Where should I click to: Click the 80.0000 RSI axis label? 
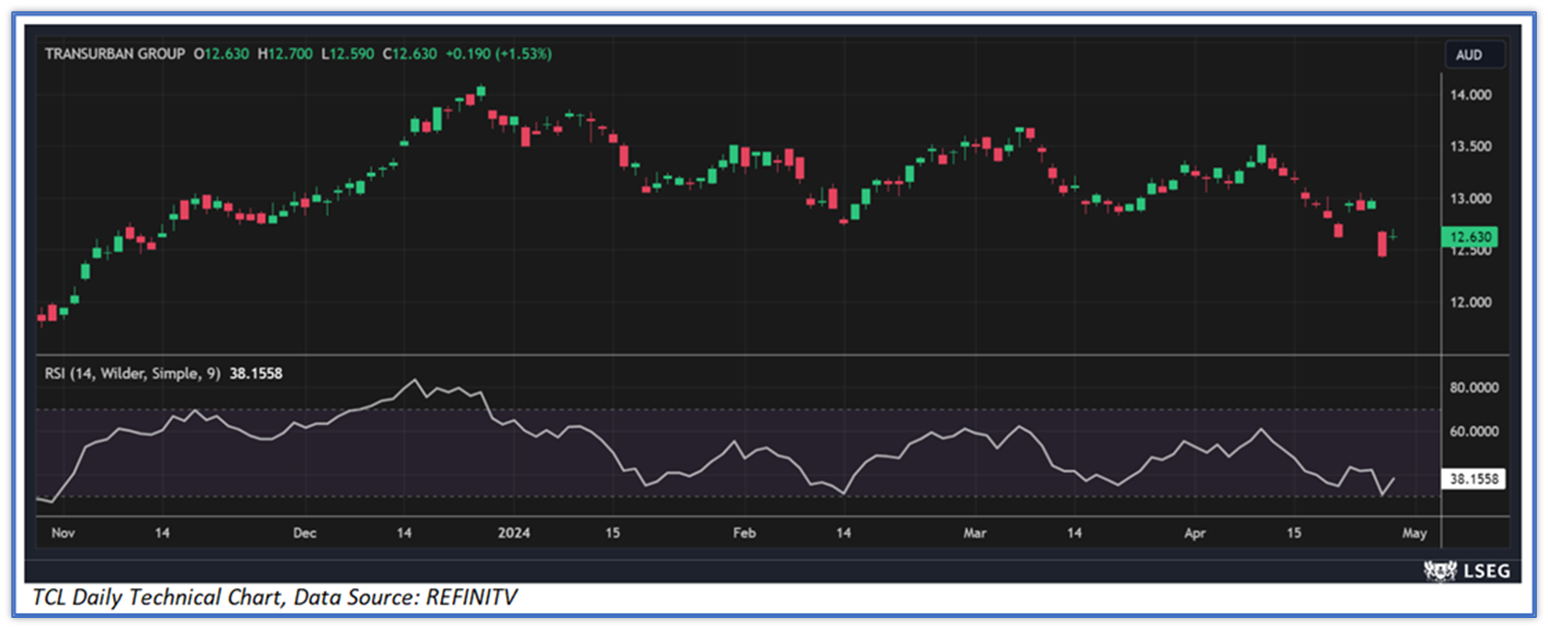[x=1476, y=388]
